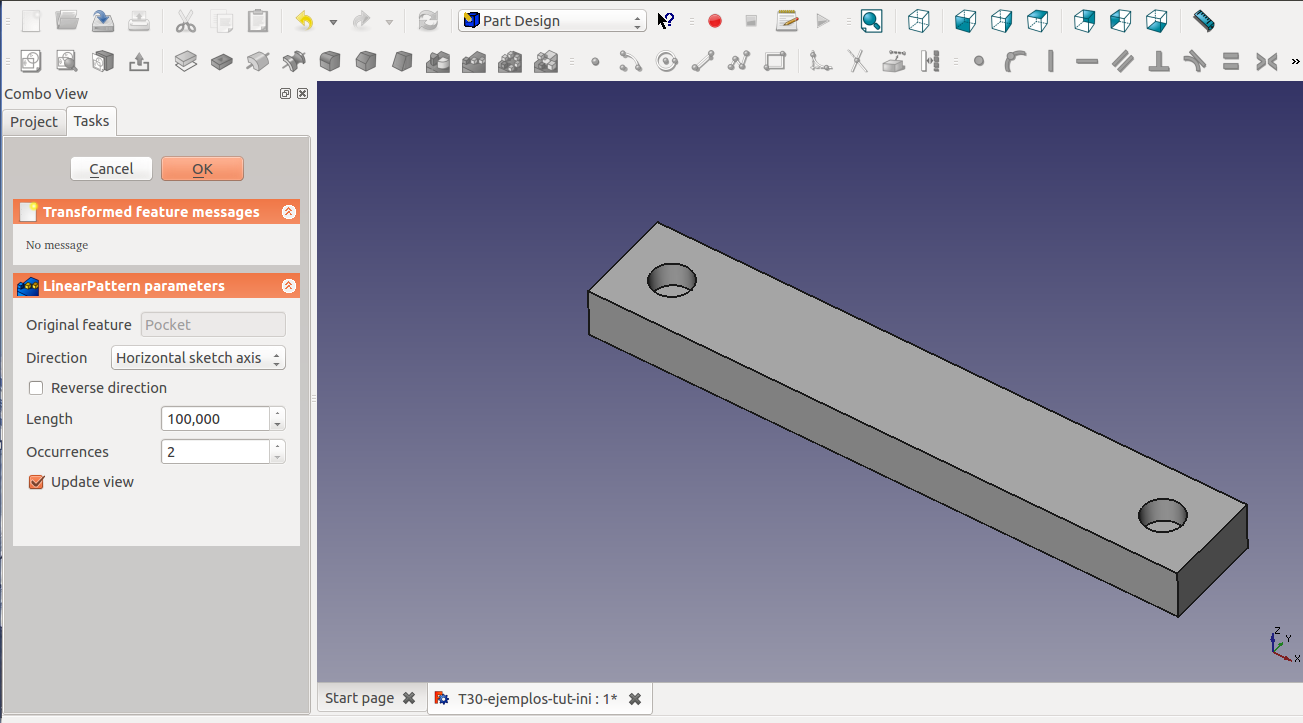Click the Undo arrow icon

click(x=304, y=21)
